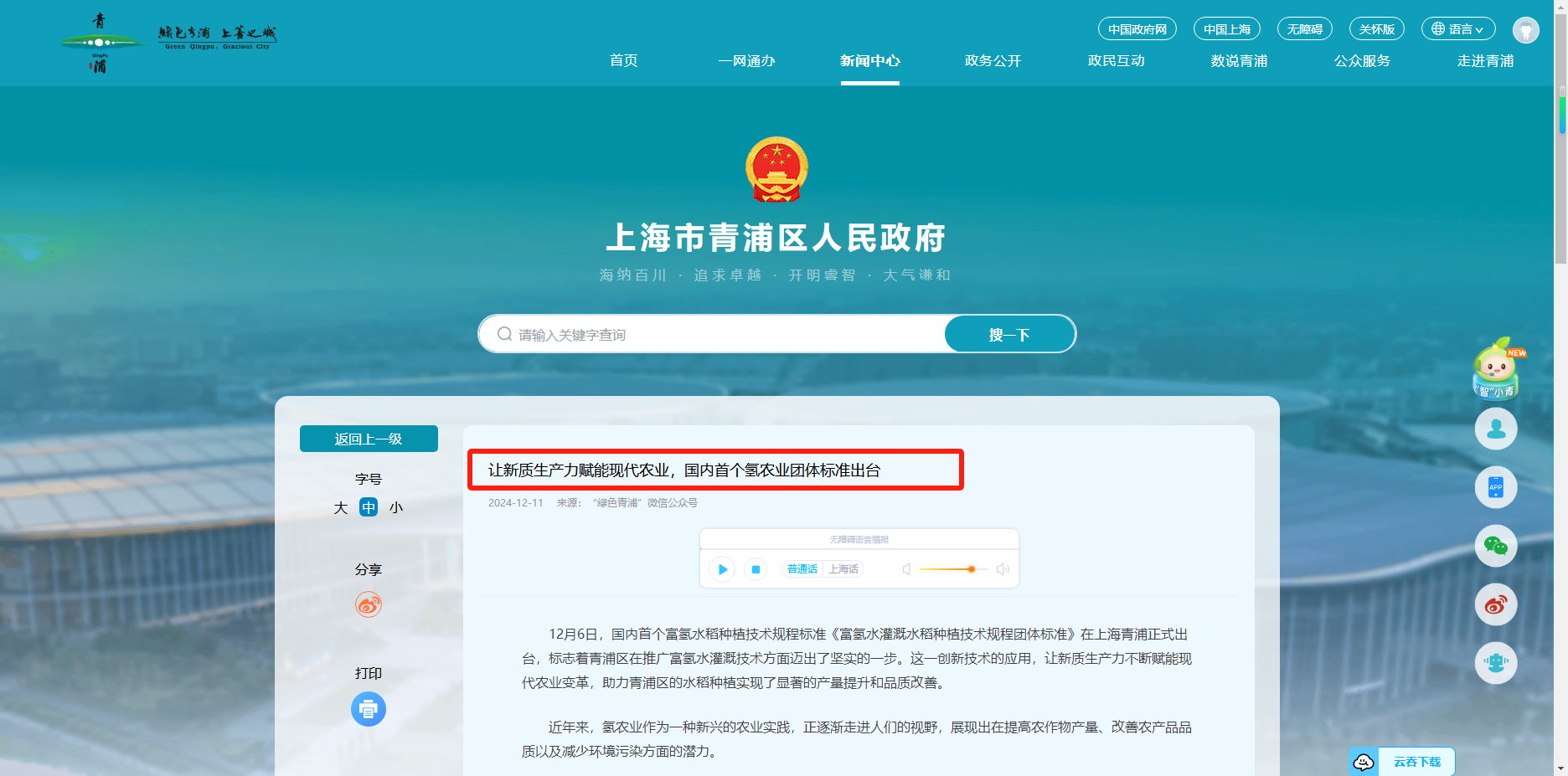Click the 搜一下 search button
The height and width of the screenshot is (776, 1568).
[x=1008, y=335]
